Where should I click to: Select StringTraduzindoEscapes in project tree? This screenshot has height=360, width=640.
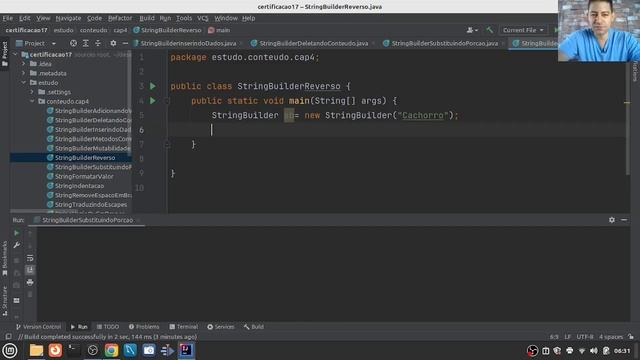point(91,204)
